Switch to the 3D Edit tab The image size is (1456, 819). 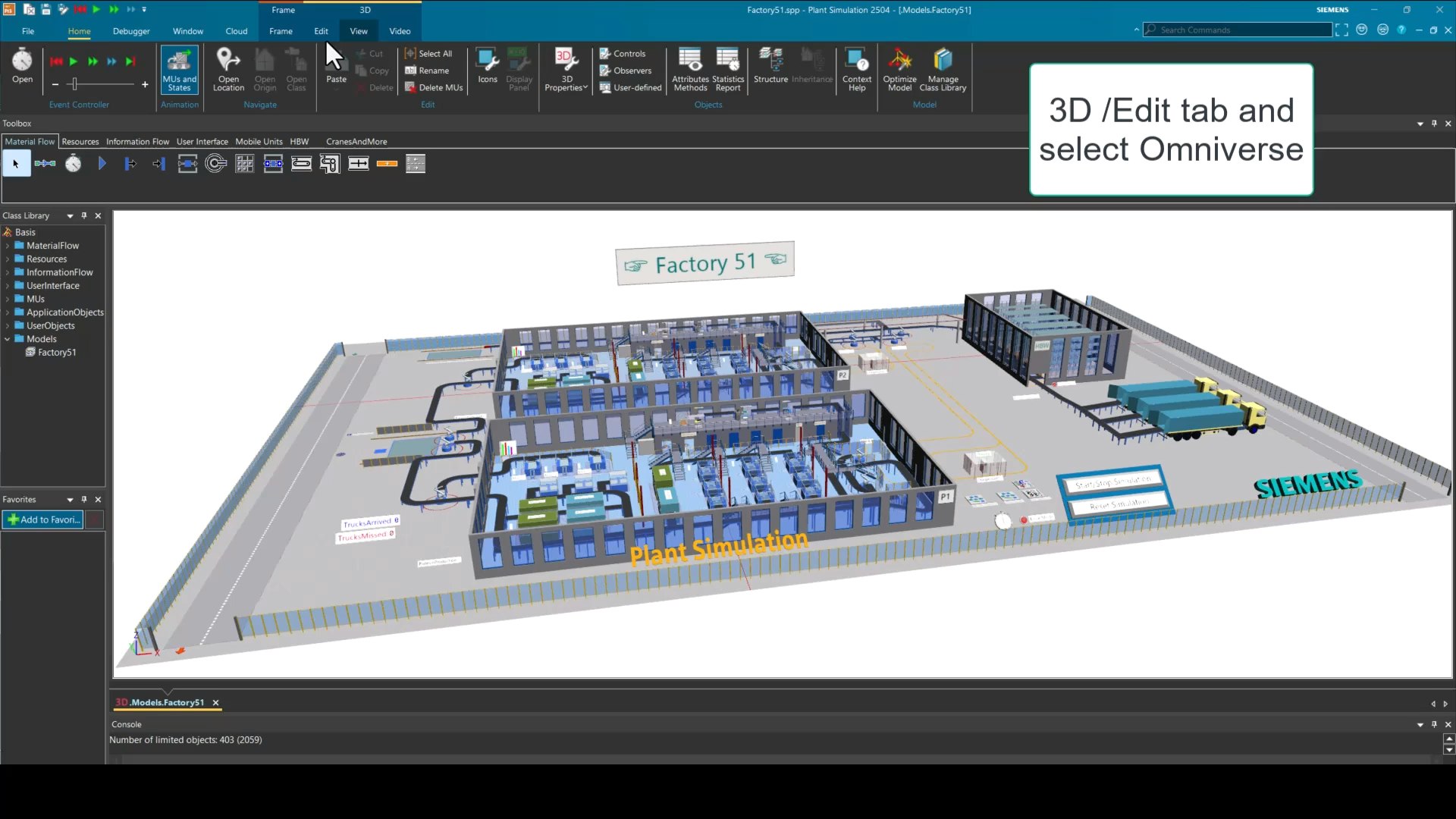[x=321, y=31]
